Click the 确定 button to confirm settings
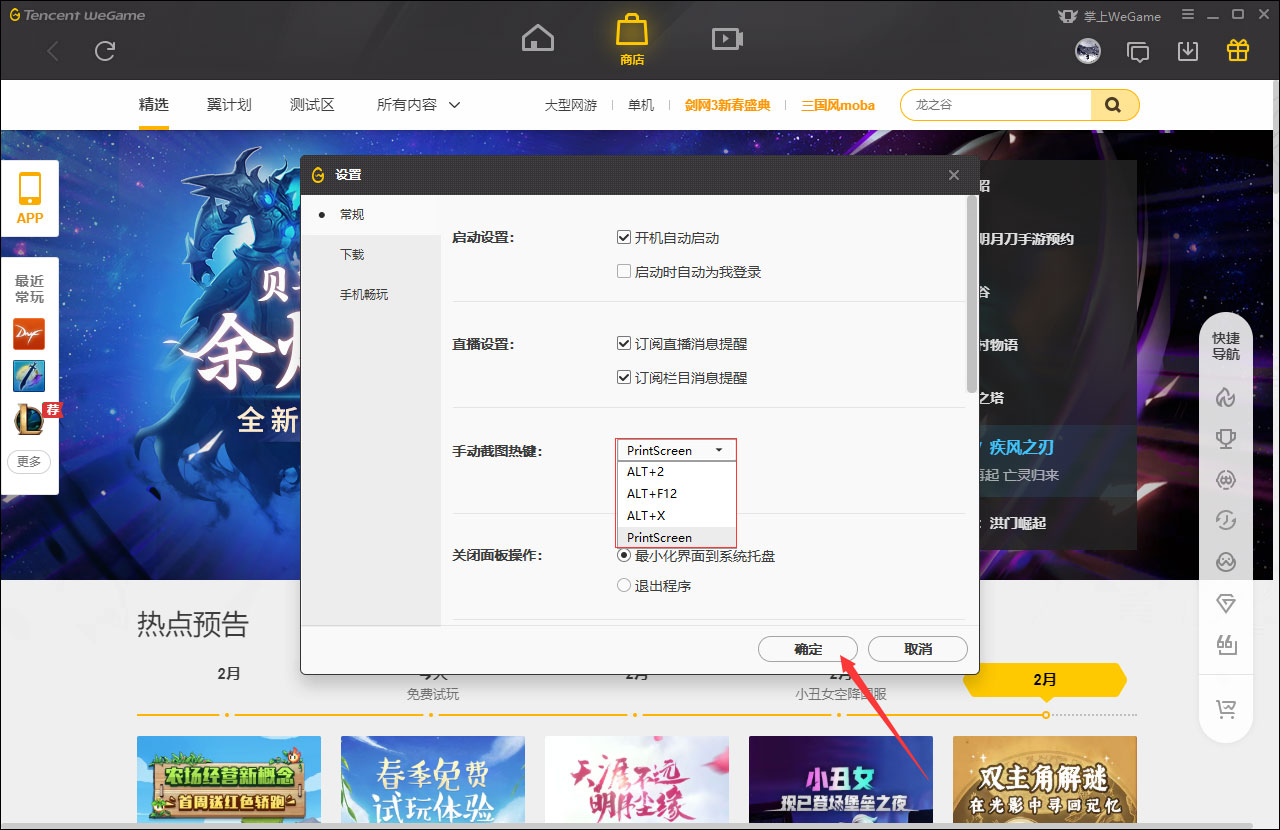The height and width of the screenshot is (830, 1280). (807, 649)
